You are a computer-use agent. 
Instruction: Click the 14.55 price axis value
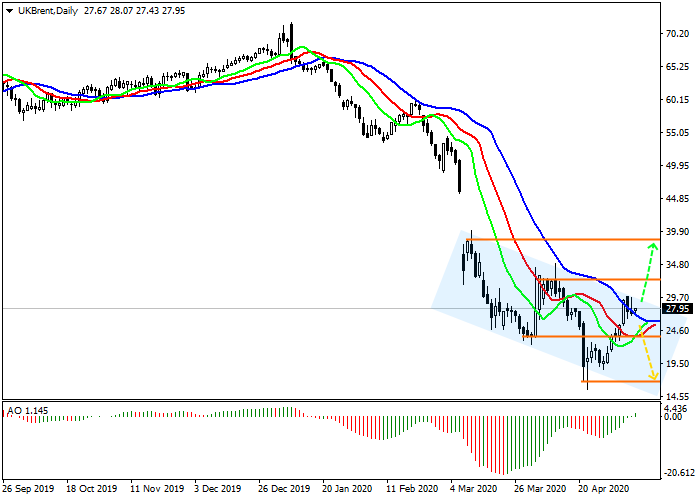677,396
